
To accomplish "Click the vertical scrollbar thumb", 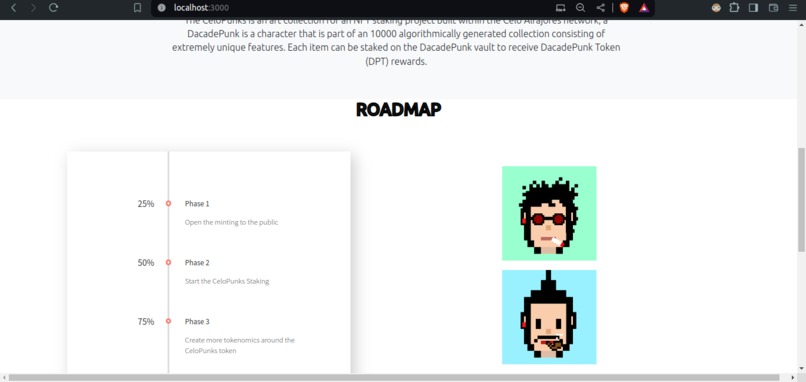I will (801, 199).
